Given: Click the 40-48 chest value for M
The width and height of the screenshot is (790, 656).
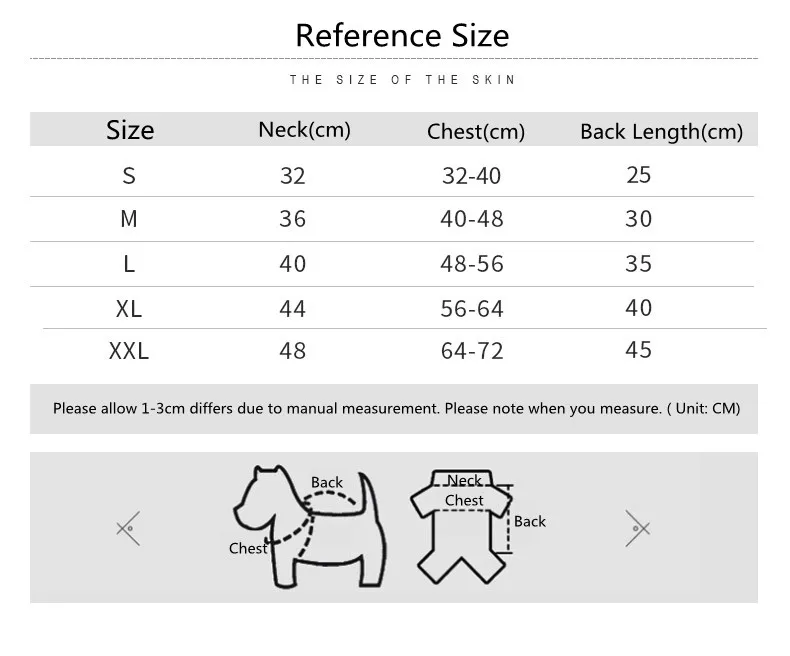Looking at the screenshot, I should [x=472, y=219].
